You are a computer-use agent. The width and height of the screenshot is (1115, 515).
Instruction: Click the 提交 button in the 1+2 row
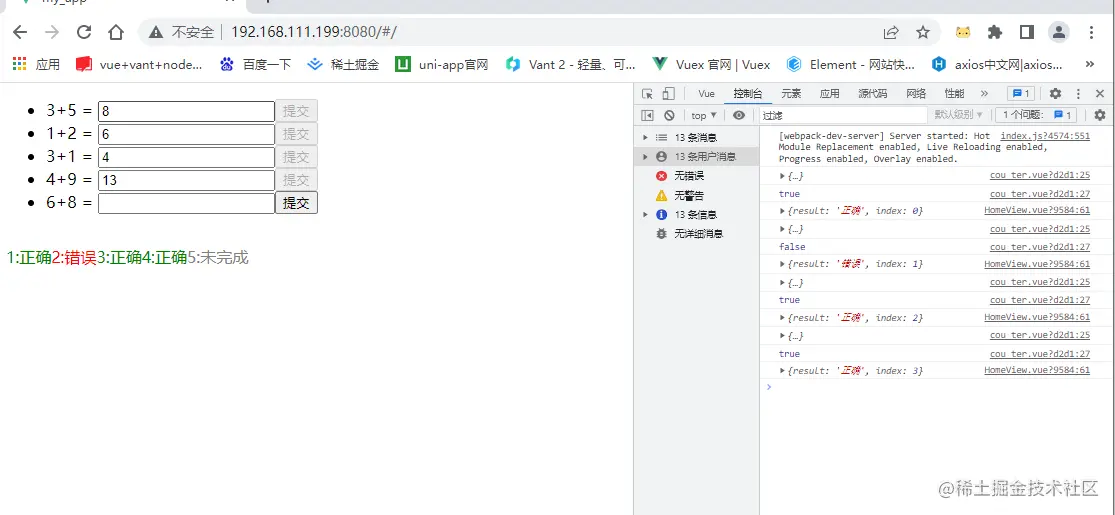296,134
